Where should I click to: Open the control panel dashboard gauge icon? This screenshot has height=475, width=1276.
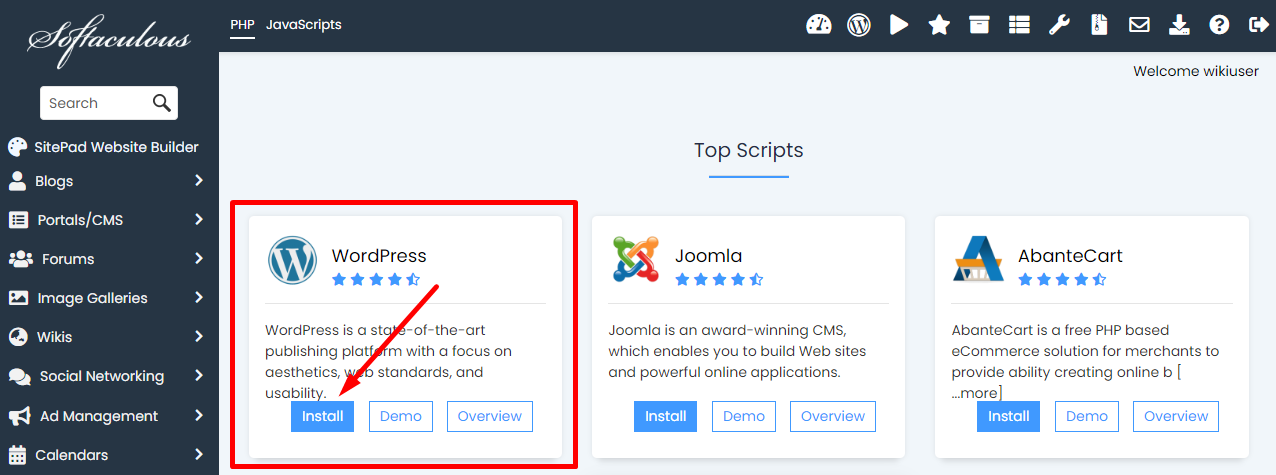[x=819, y=25]
